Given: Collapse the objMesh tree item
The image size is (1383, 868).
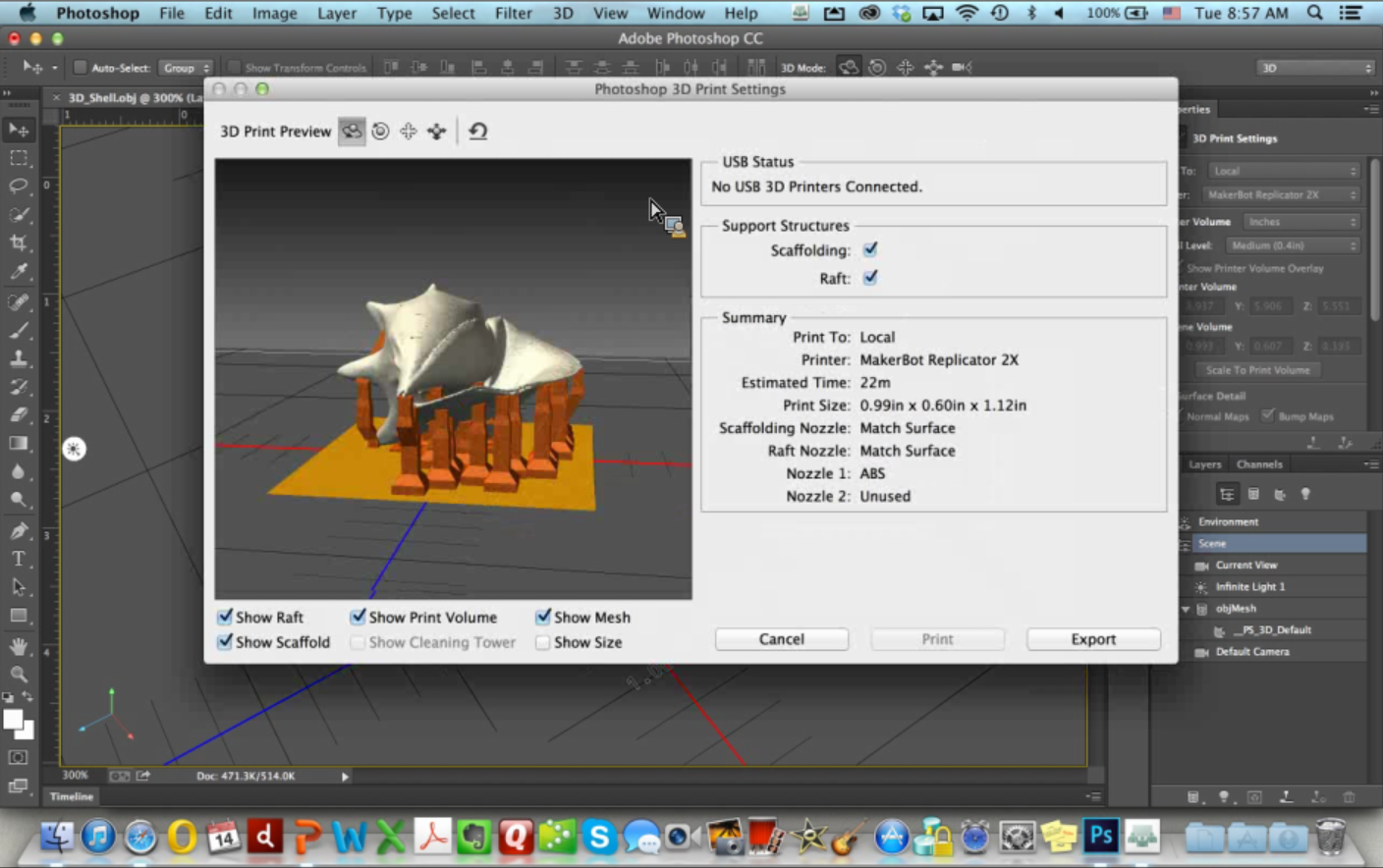Looking at the screenshot, I should click(1186, 609).
